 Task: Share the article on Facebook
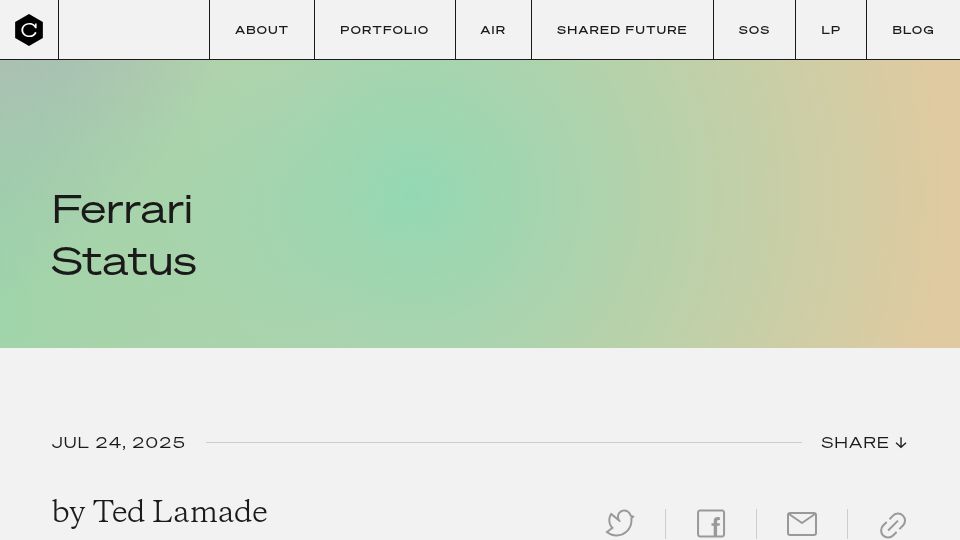(x=711, y=524)
